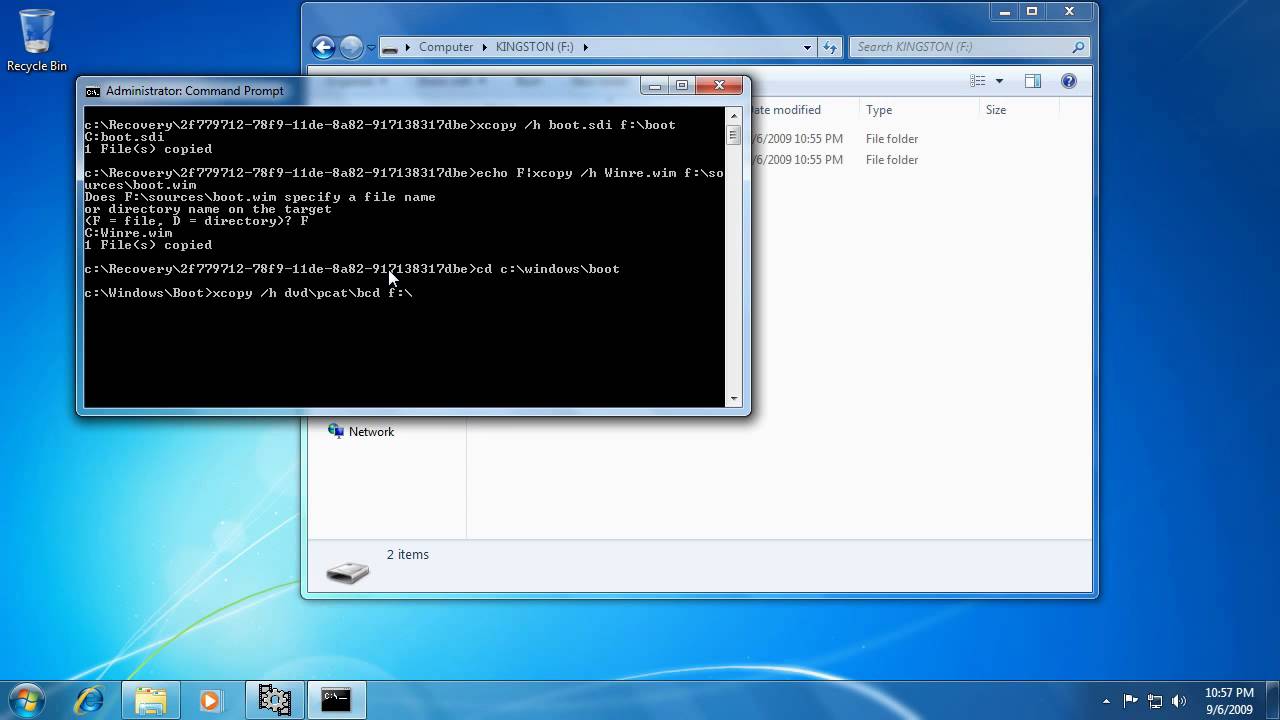Viewport: 1280px width, 720px height.
Task: Click the drive icon in details pane
Action: (348, 571)
